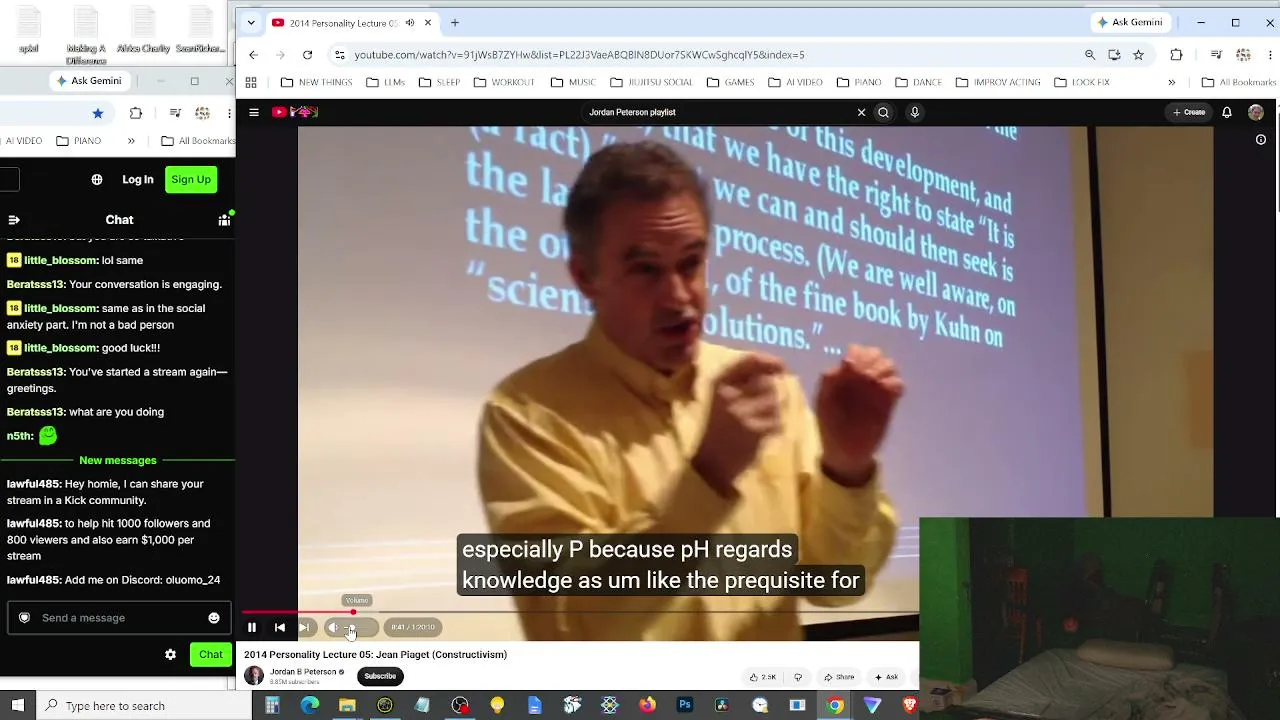Screen dimensions: 1280x720
Task: Dislike the video
Action: 798,677
